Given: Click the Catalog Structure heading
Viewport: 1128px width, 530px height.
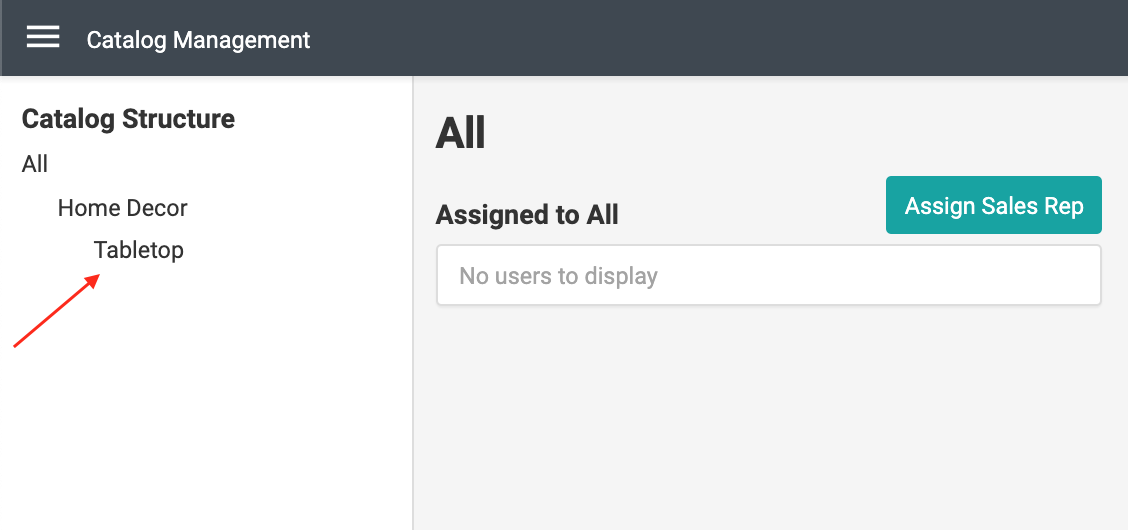Looking at the screenshot, I should pyautogui.click(x=128, y=119).
